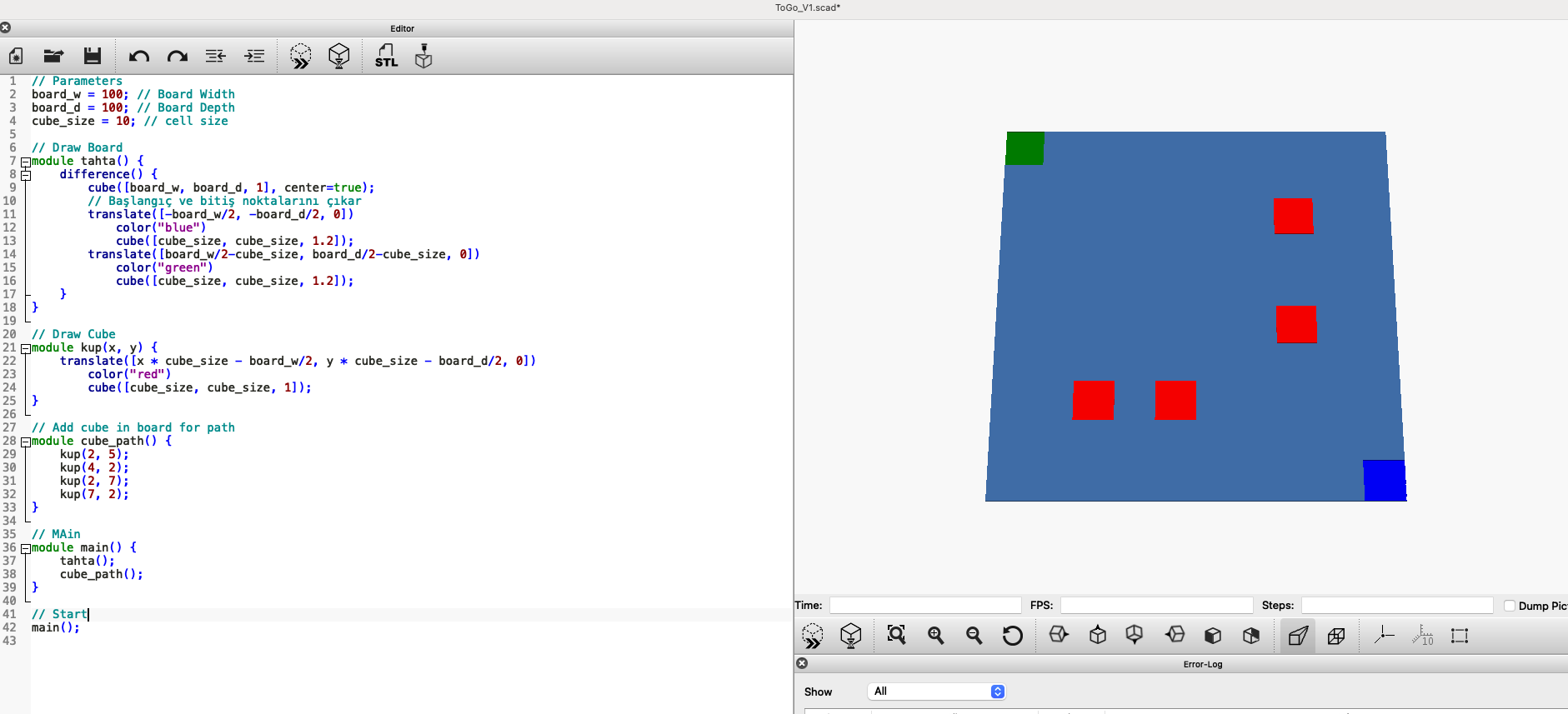Redo the last undone edit
The width and height of the screenshot is (1568, 714).
pyautogui.click(x=177, y=56)
